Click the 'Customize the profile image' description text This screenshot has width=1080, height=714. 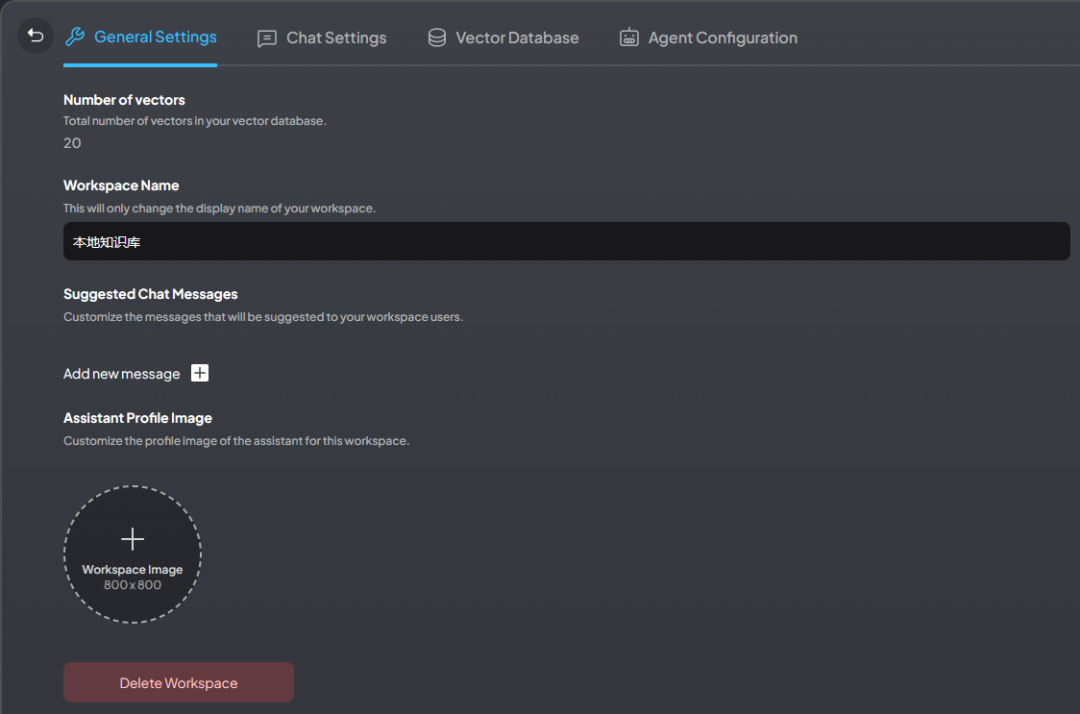tap(236, 441)
